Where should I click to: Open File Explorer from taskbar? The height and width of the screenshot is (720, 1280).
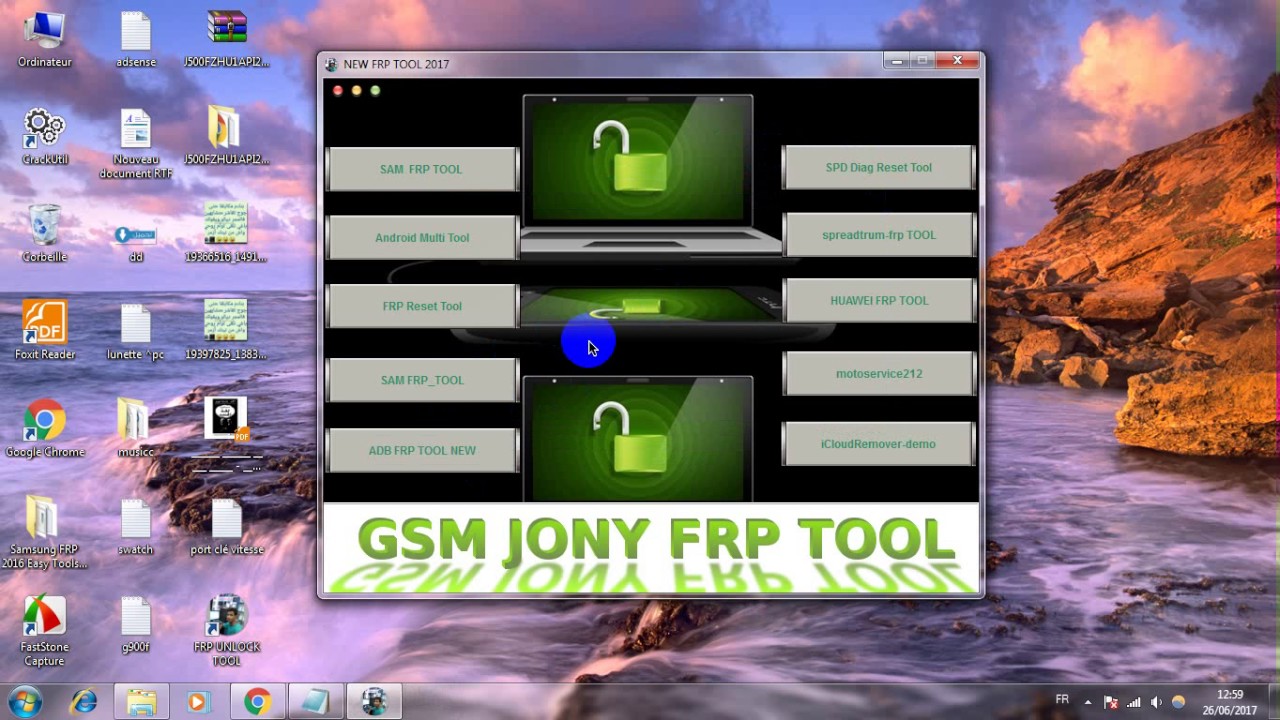coord(141,703)
